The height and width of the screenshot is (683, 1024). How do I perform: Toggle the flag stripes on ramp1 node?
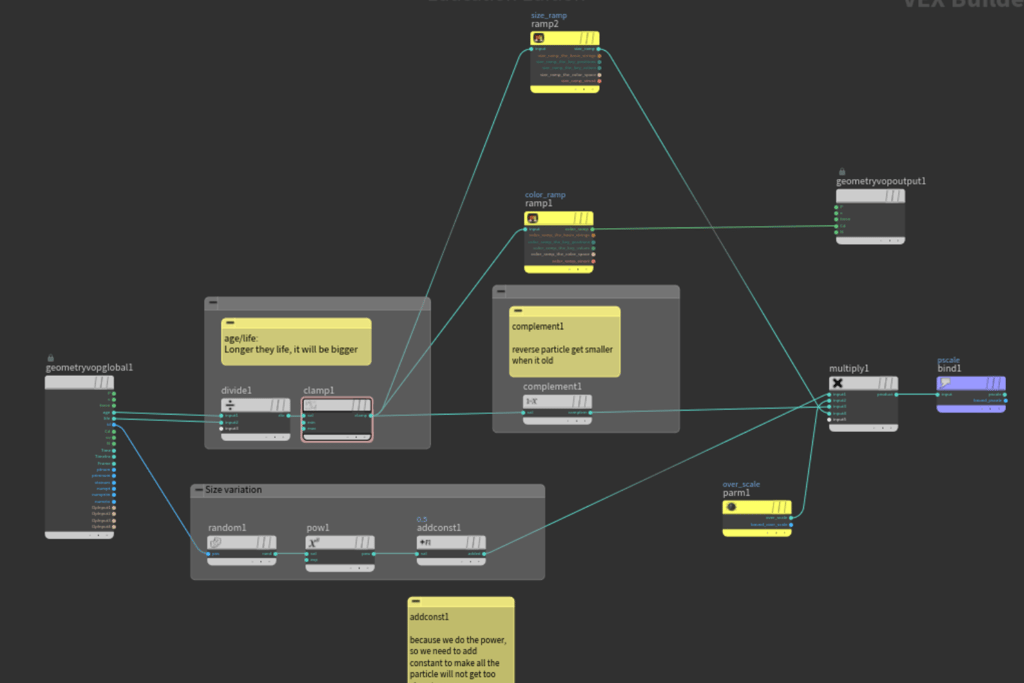tap(582, 218)
